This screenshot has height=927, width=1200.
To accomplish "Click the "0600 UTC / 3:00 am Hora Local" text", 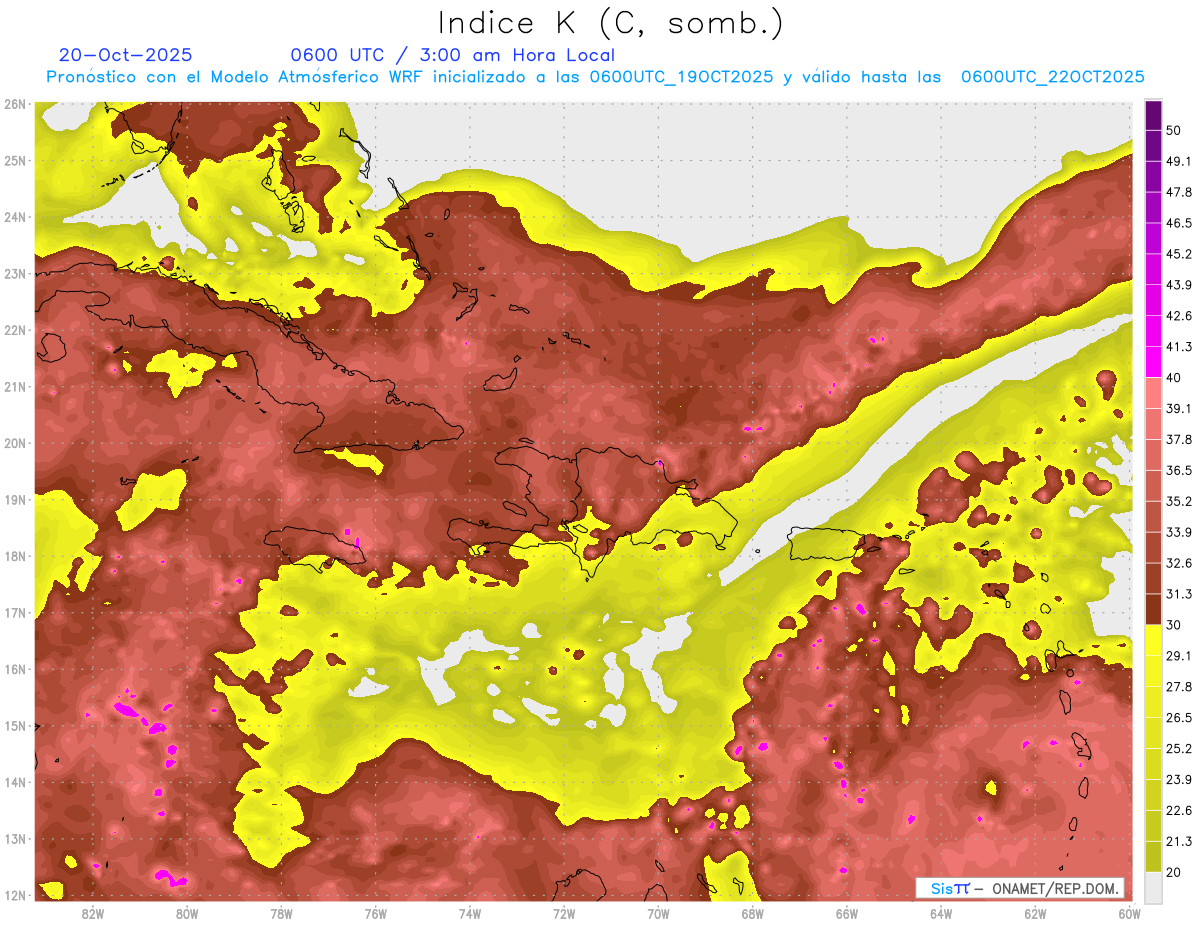I will click(x=452, y=55).
